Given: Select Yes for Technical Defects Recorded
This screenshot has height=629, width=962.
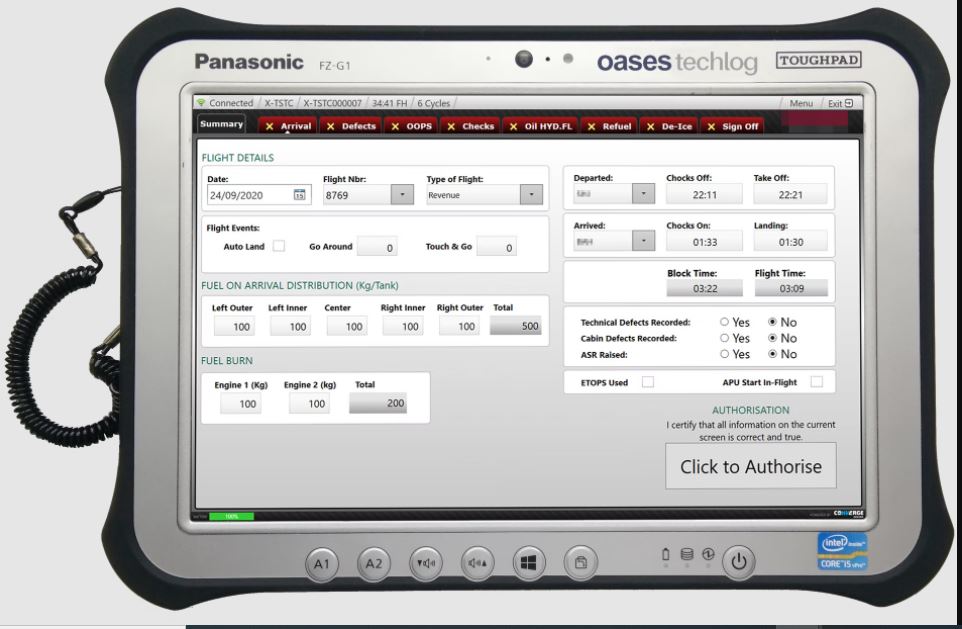Looking at the screenshot, I should (725, 322).
